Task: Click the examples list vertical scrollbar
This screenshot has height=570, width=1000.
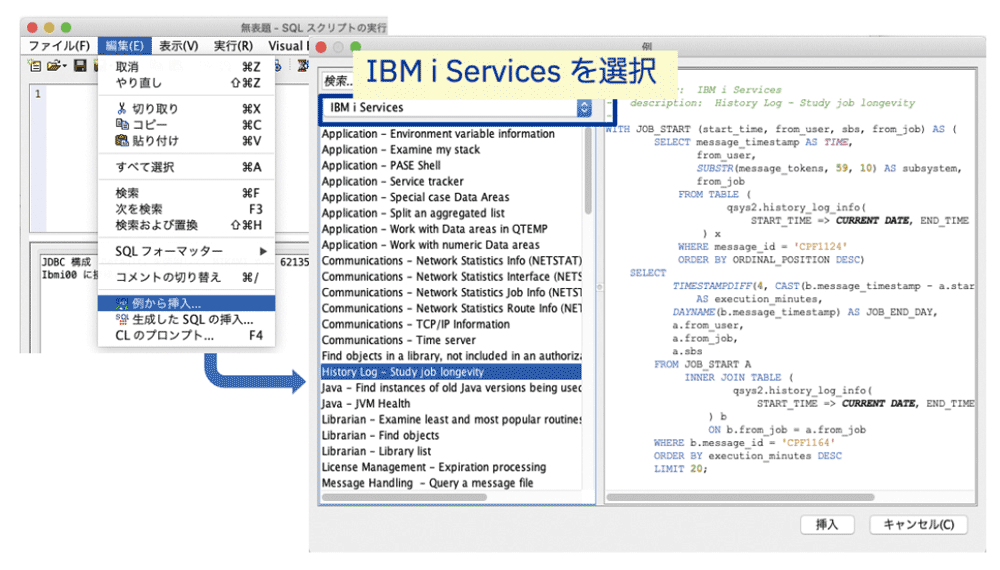Action: [x=588, y=172]
